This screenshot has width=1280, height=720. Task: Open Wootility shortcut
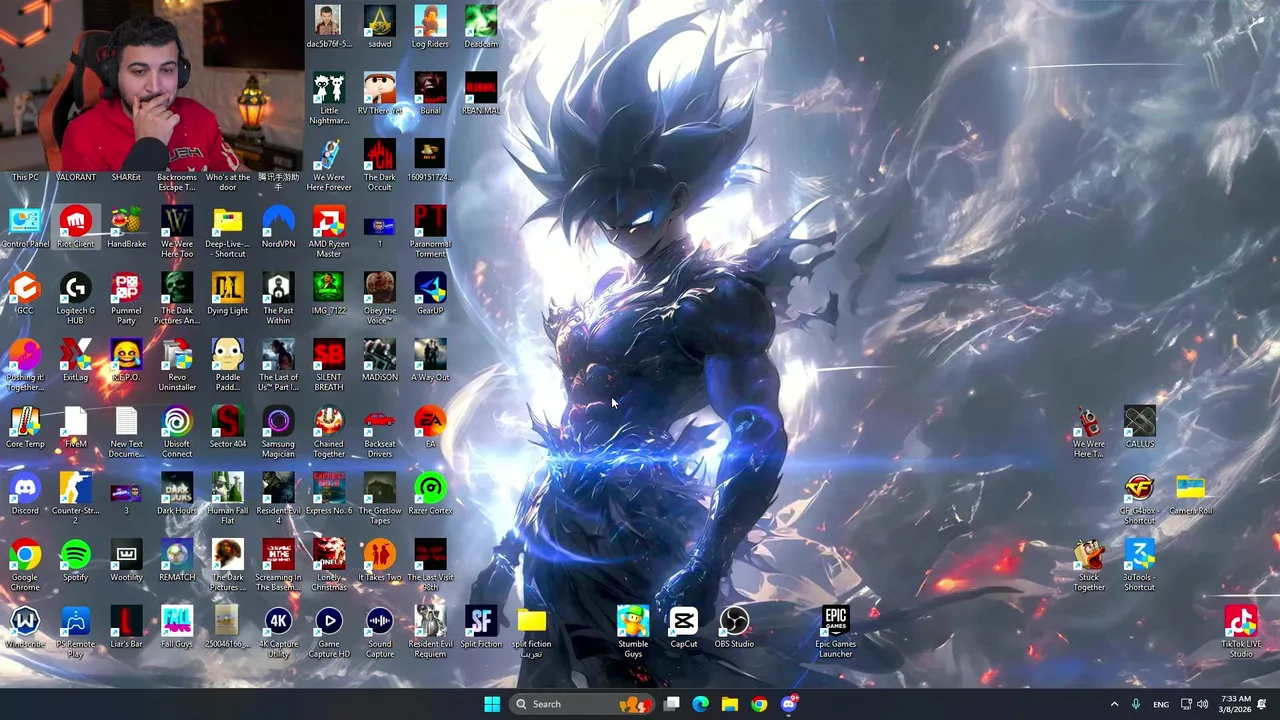point(126,561)
